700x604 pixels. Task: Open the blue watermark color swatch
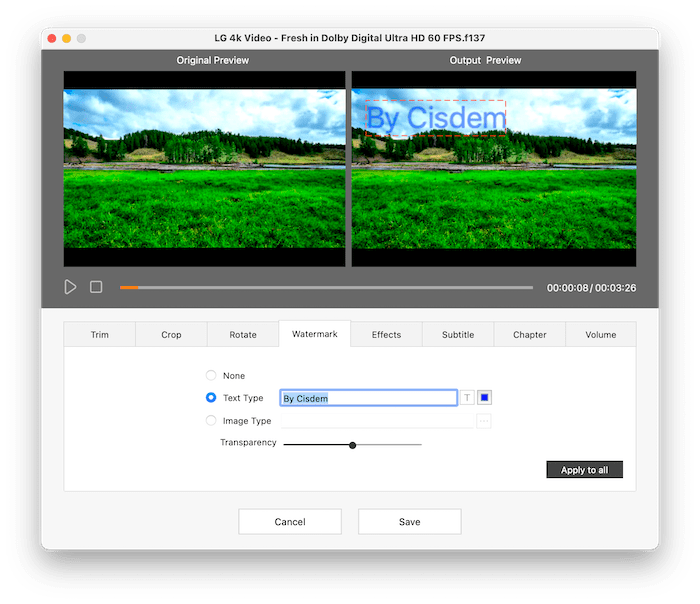pos(485,398)
